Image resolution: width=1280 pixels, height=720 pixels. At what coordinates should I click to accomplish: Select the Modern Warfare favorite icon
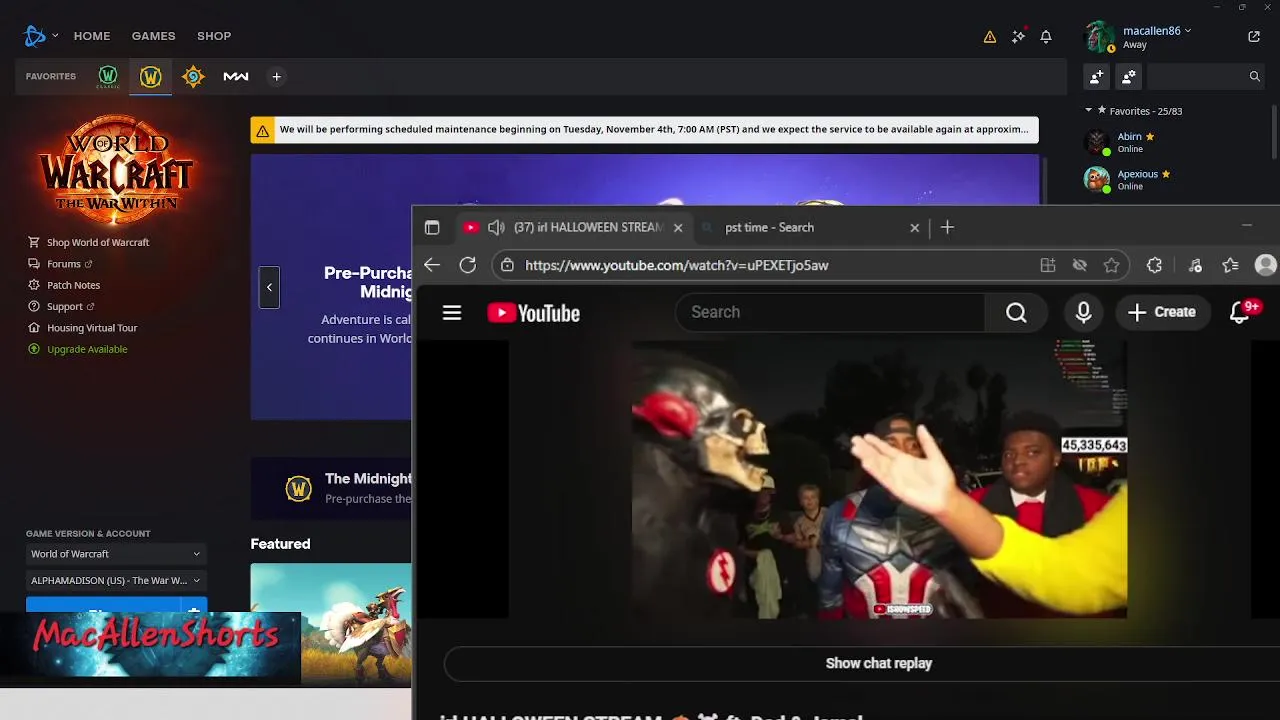pyautogui.click(x=236, y=77)
